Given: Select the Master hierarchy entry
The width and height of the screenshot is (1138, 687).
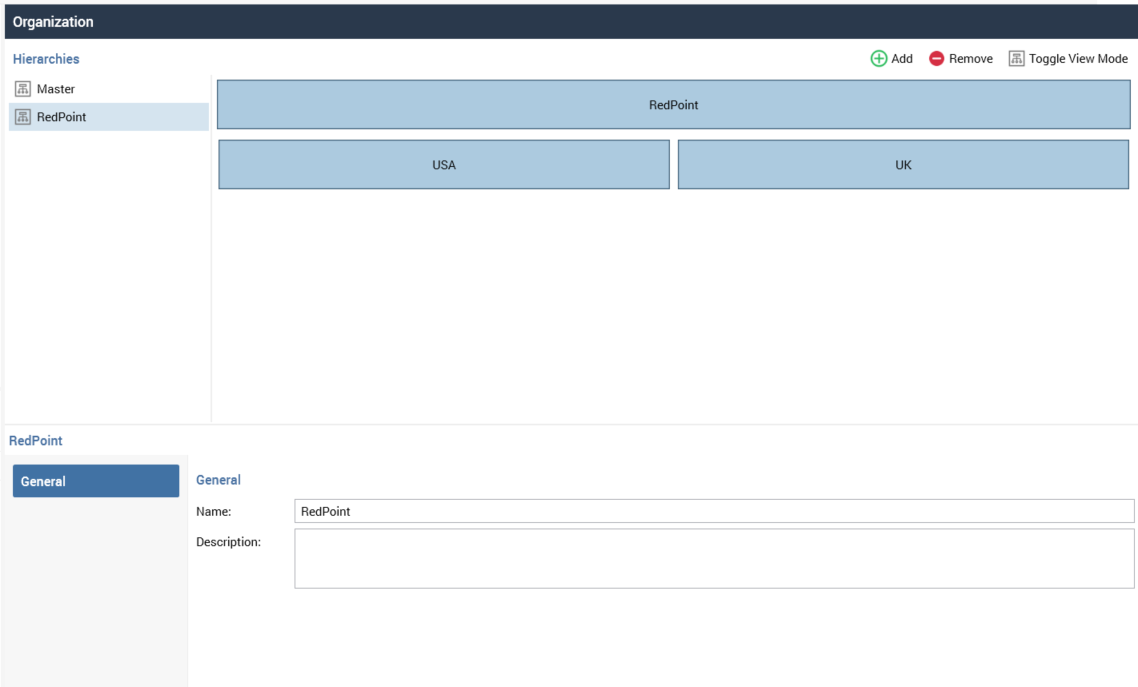Looking at the screenshot, I should tap(56, 89).
